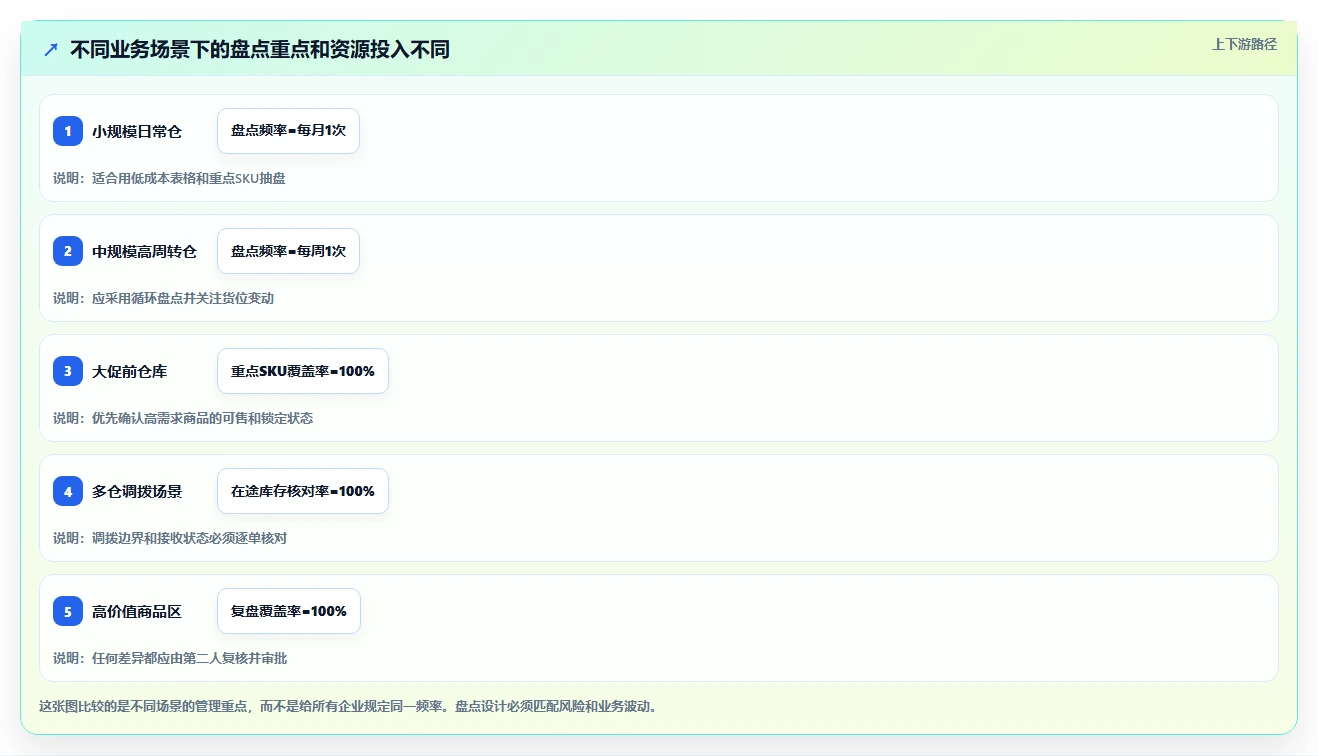Click the number 5 badge for 高价值商品区
This screenshot has width=1318, height=756.
click(x=68, y=611)
